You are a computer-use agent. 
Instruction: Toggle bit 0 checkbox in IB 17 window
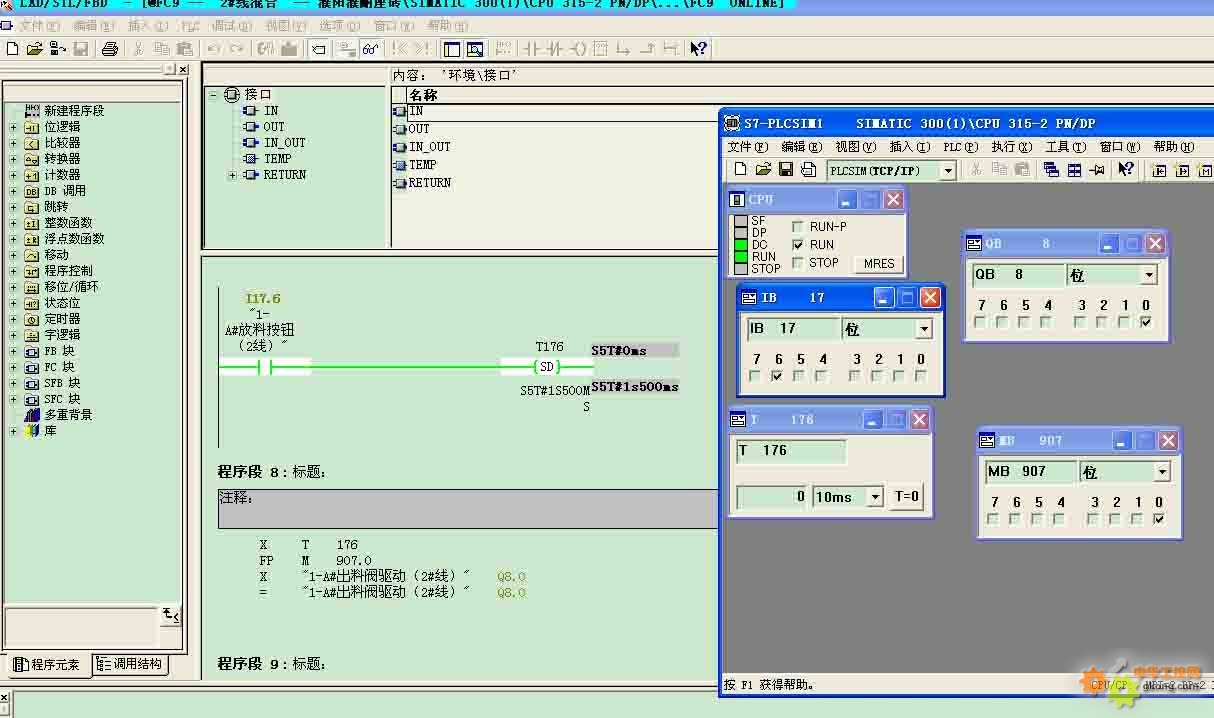921,376
